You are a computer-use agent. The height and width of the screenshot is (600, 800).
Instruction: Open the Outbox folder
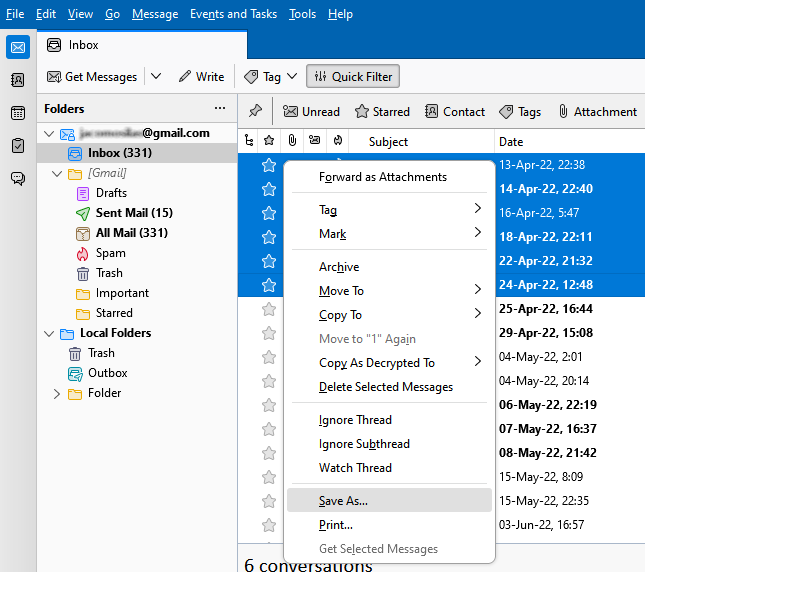click(x=108, y=373)
